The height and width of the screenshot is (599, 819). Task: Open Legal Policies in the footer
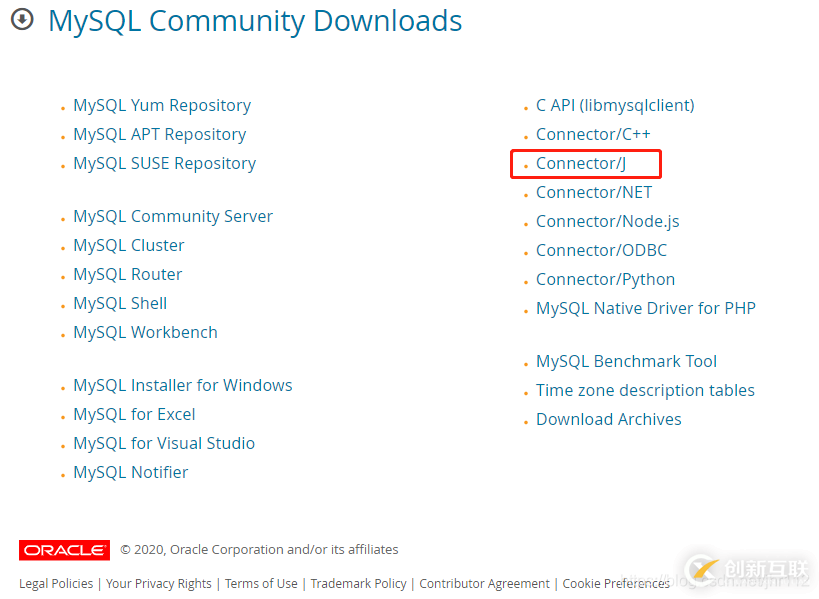tap(56, 583)
